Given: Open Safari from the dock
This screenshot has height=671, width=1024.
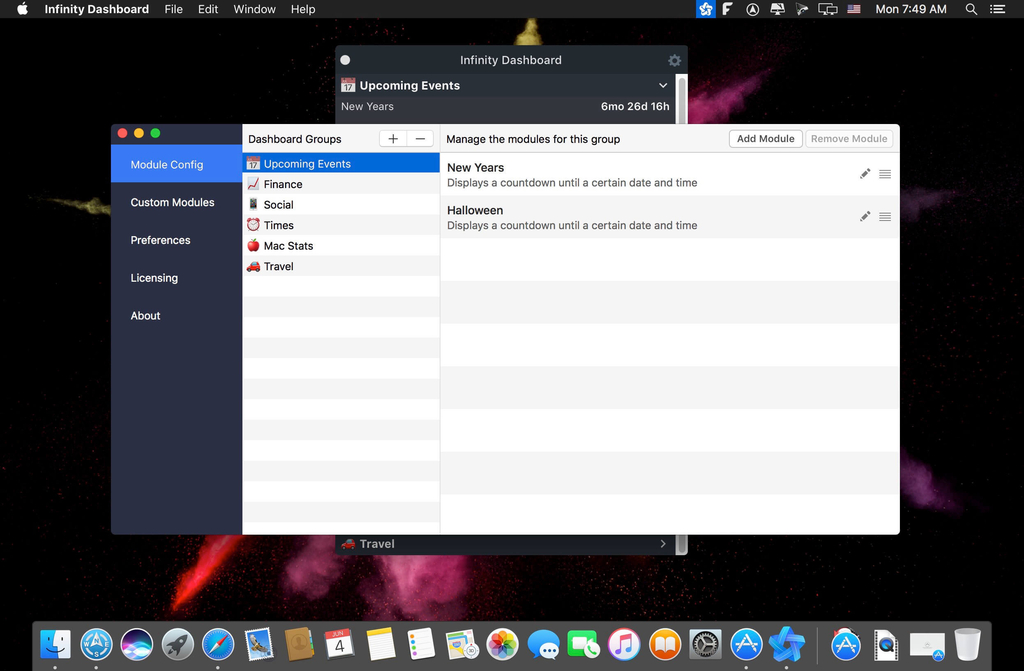Looking at the screenshot, I should 218,644.
